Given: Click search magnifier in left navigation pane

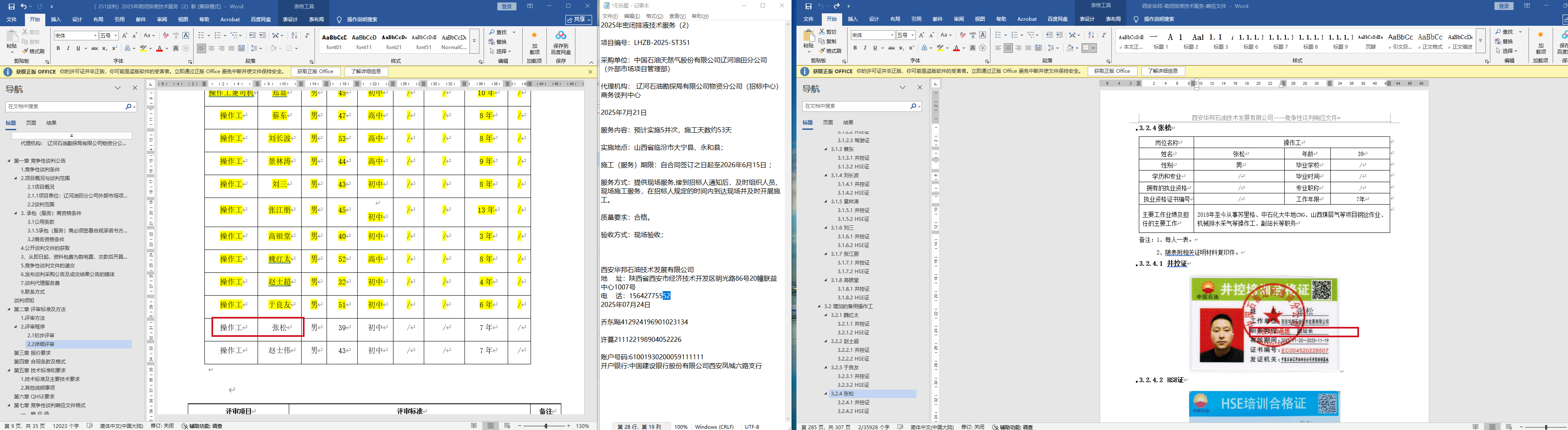Looking at the screenshot, I should [x=128, y=106].
